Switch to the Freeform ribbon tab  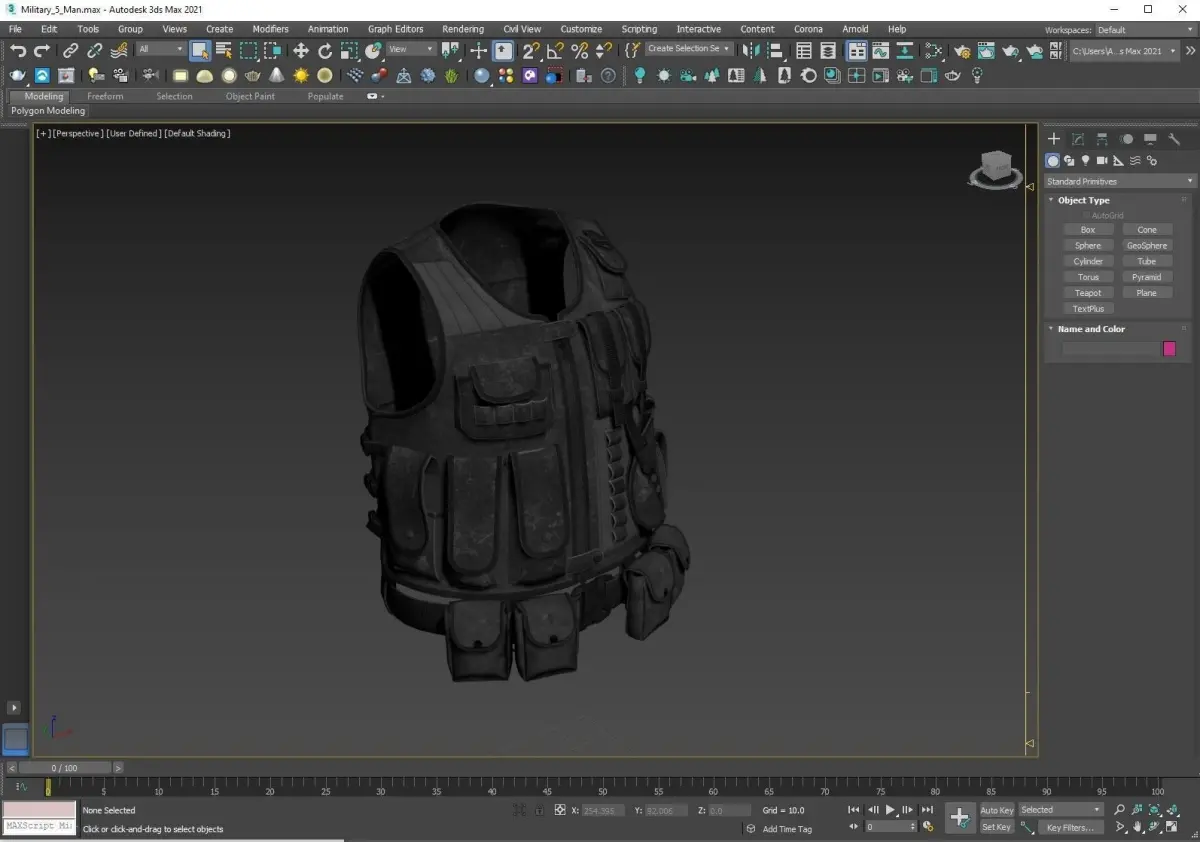click(x=105, y=96)
